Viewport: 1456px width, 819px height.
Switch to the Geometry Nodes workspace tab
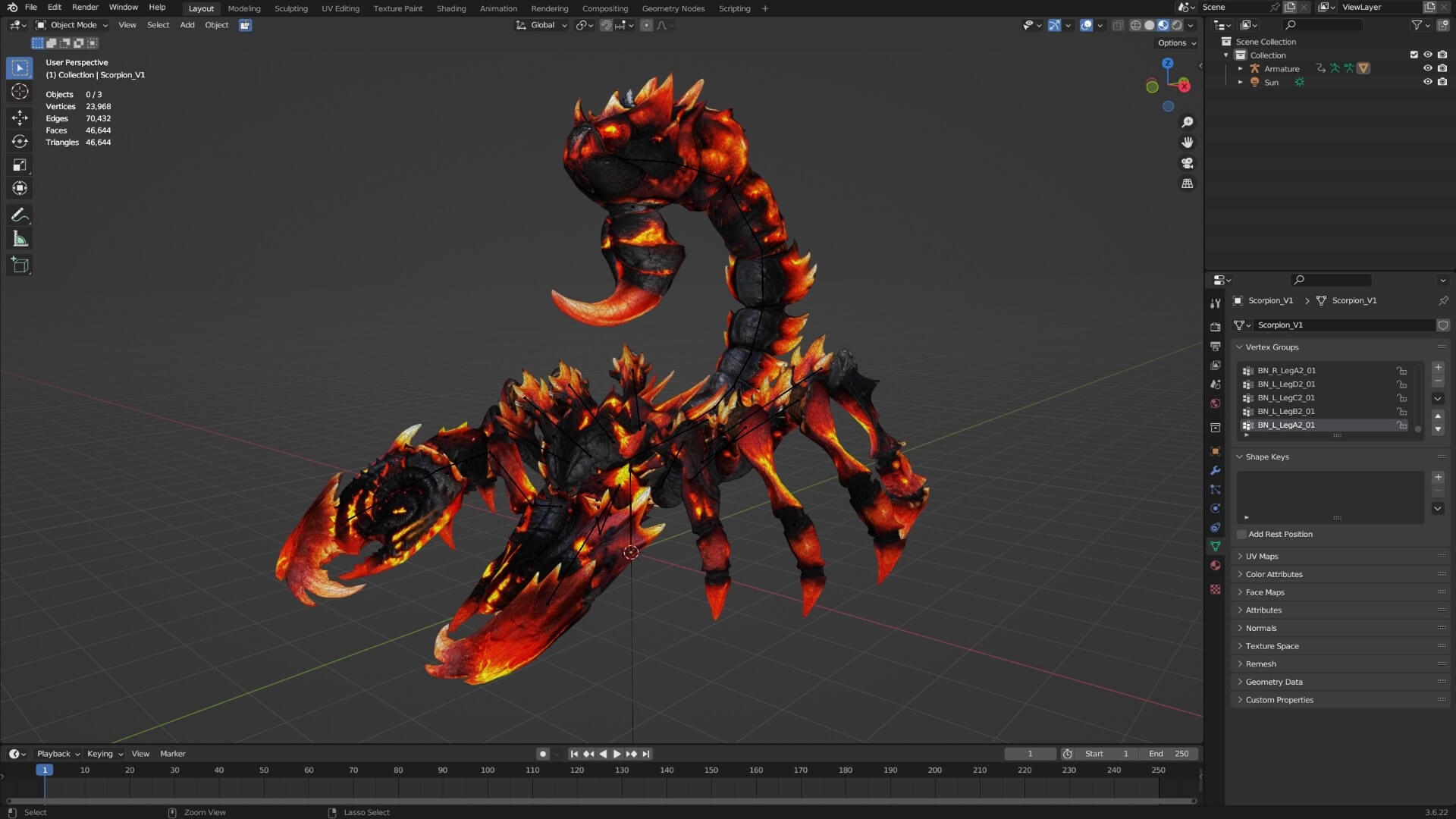click(x=673, y=8)
